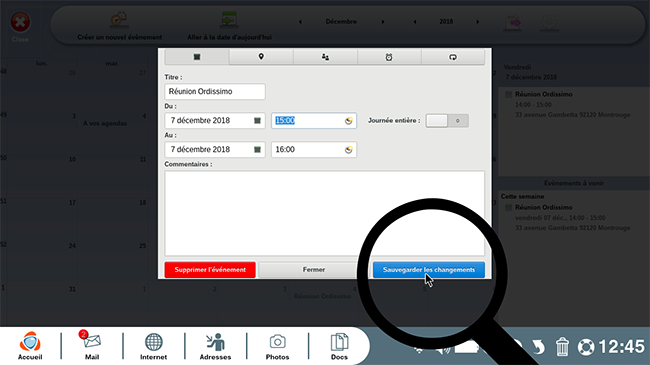Open the Docs icon in dock

pyautogui.click(x=339, y=346)
